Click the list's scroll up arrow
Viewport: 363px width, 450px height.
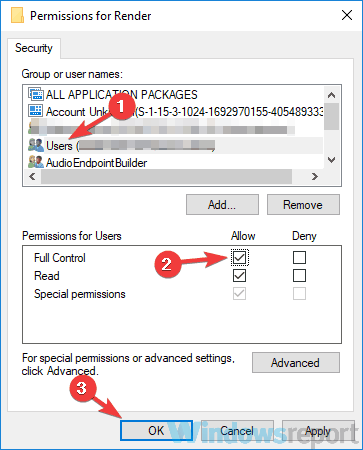pos(331,95)
